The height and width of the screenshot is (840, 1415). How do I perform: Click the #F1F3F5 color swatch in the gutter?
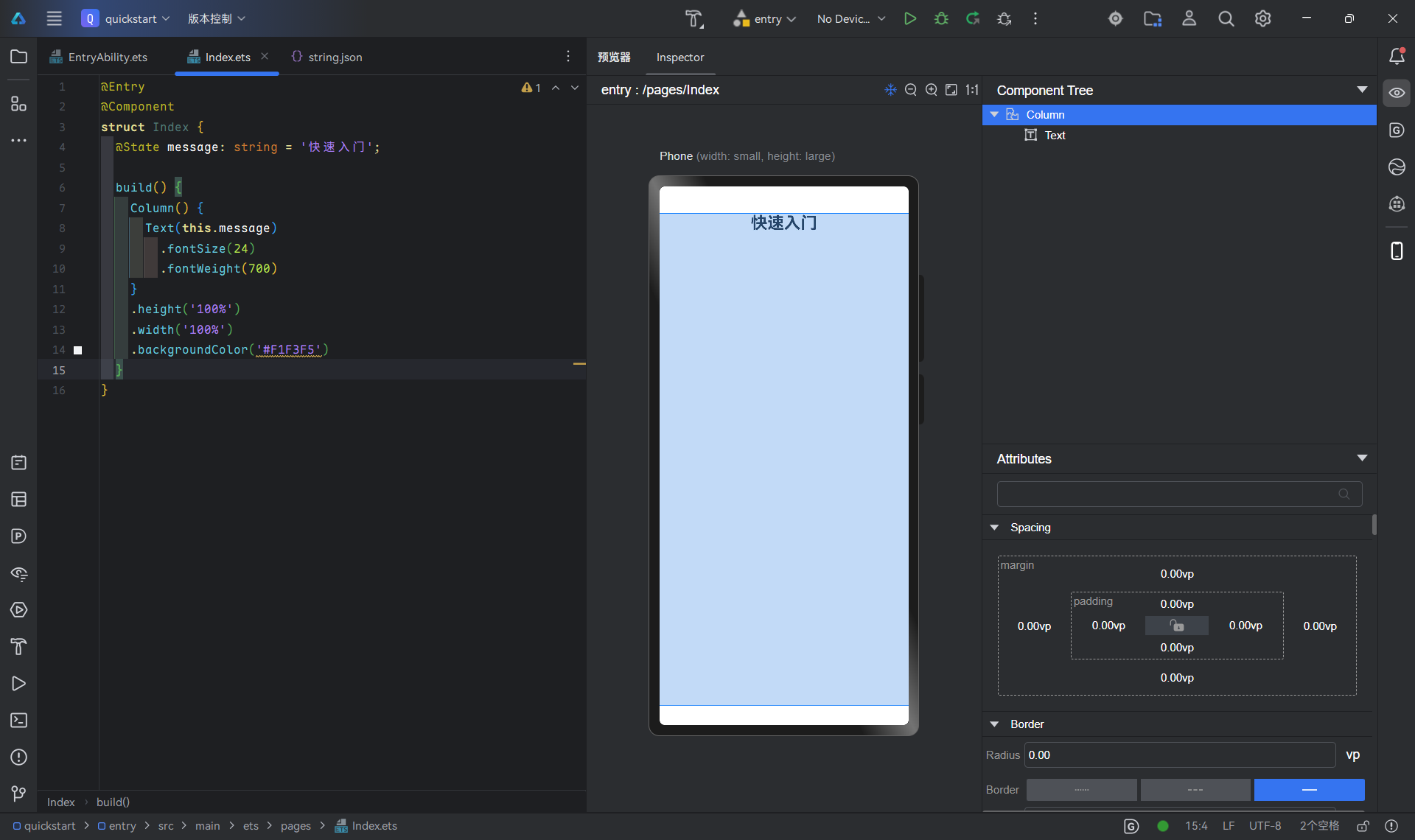pos(78,350)
